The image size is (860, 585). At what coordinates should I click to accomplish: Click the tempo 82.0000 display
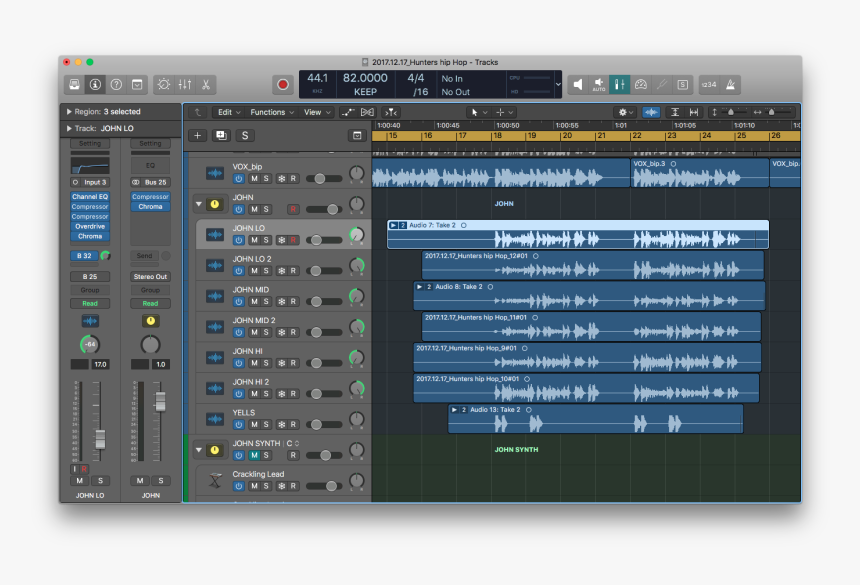tap(365, 78)
